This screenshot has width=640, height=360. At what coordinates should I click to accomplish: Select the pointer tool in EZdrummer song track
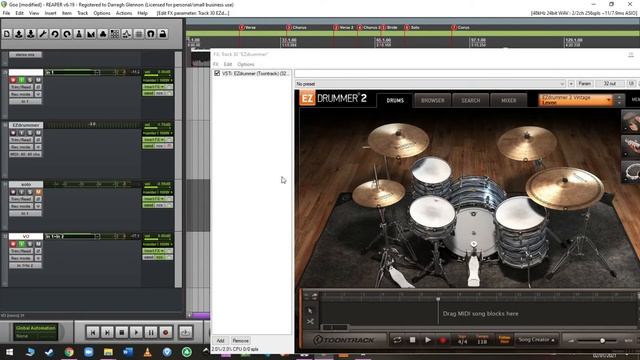(x=310, y=311)
